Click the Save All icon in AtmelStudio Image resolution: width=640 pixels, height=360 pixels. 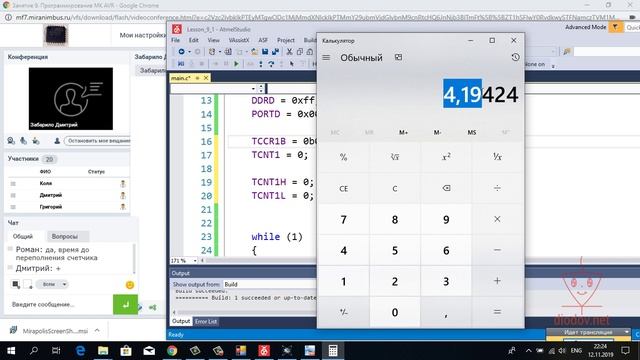coord(275,51)
